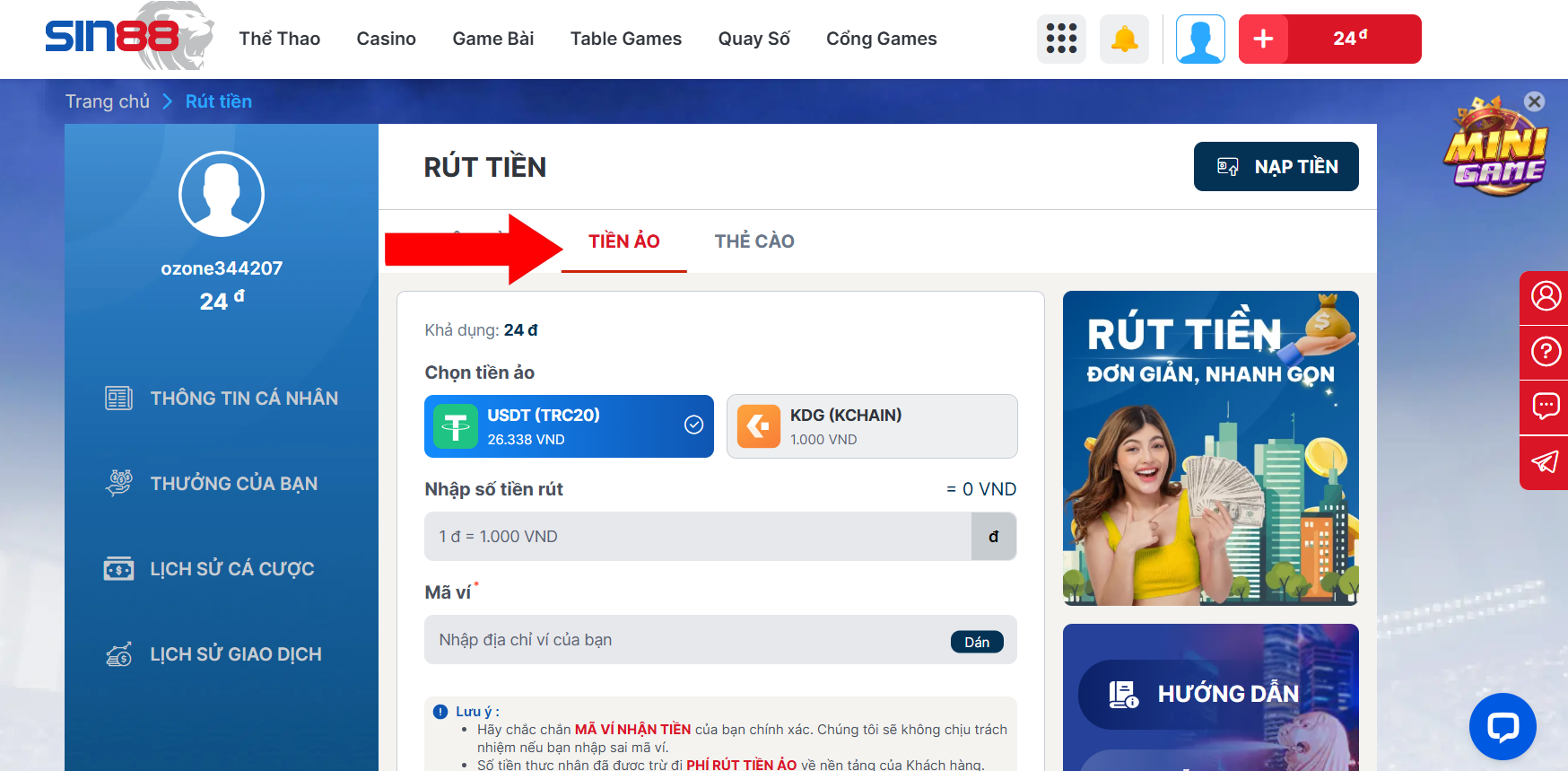Open the Thể Thao menu

pos(279,39)
